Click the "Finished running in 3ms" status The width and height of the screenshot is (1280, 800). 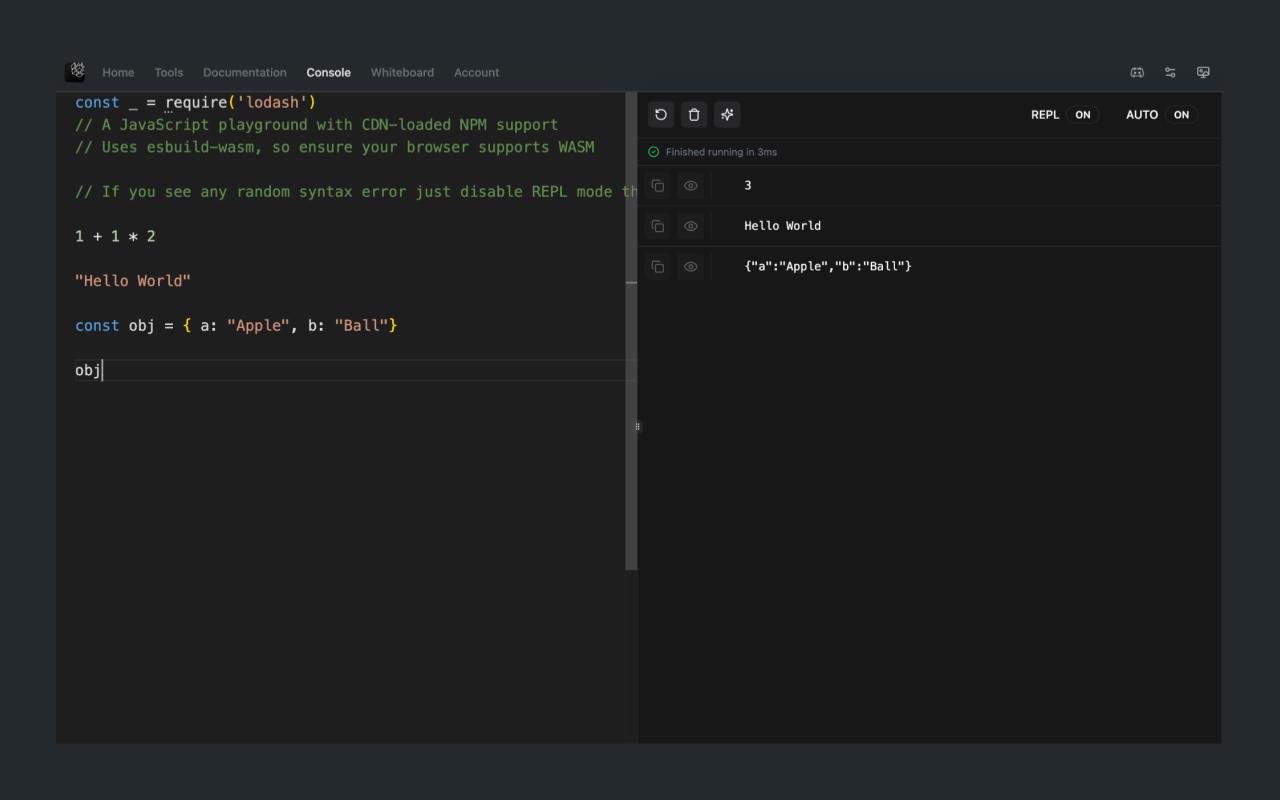721,152
